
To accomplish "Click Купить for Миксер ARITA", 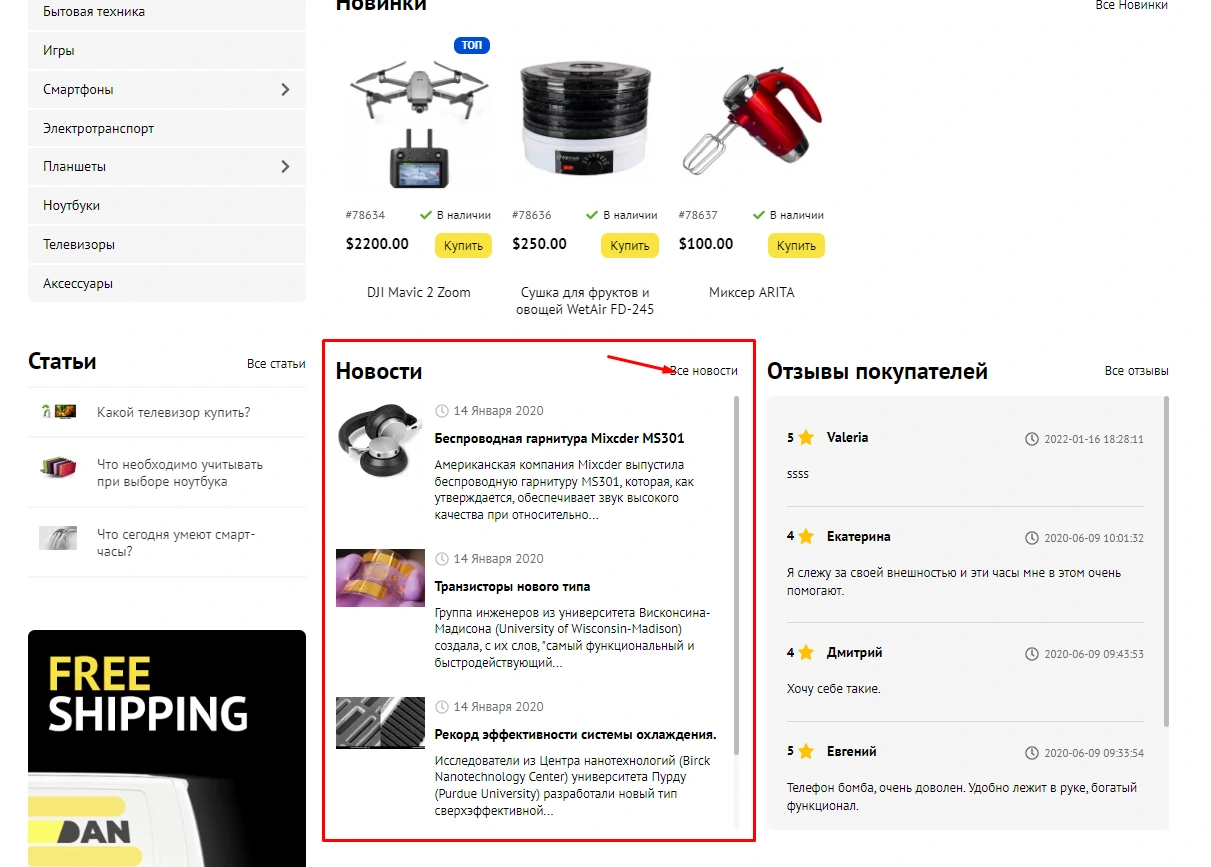I will pyautogui.click(x=796, y=245).
